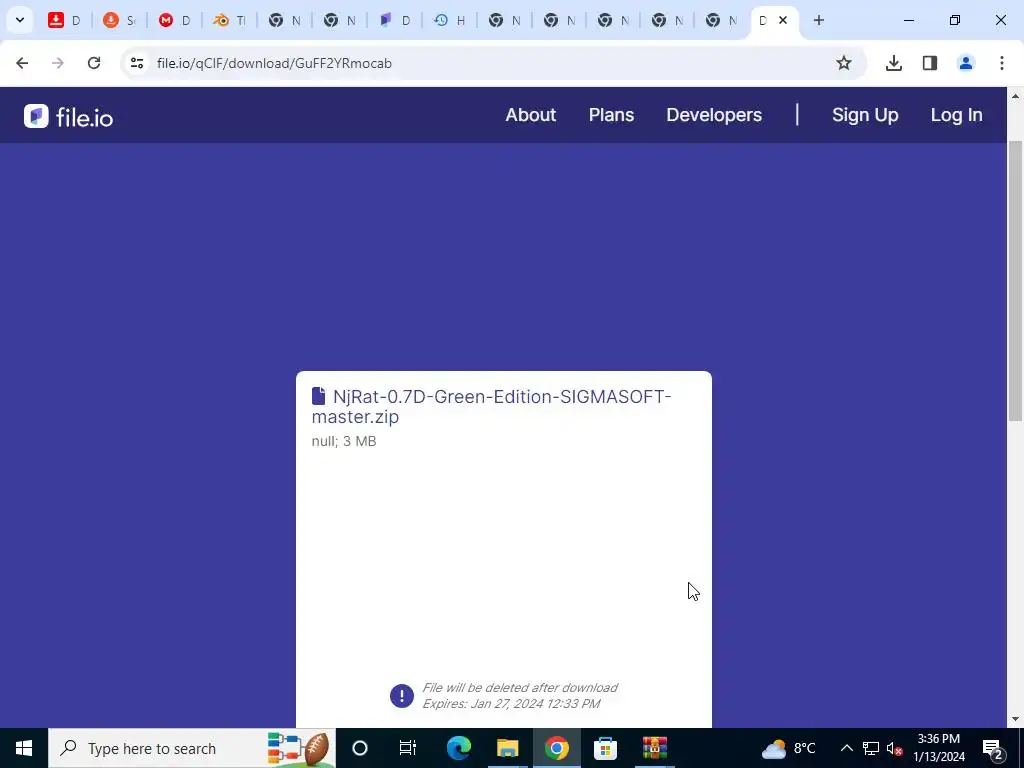Open WinRAR from taskbar
The height and width of the screenshot is (768, 1024).
coord(654,748)
